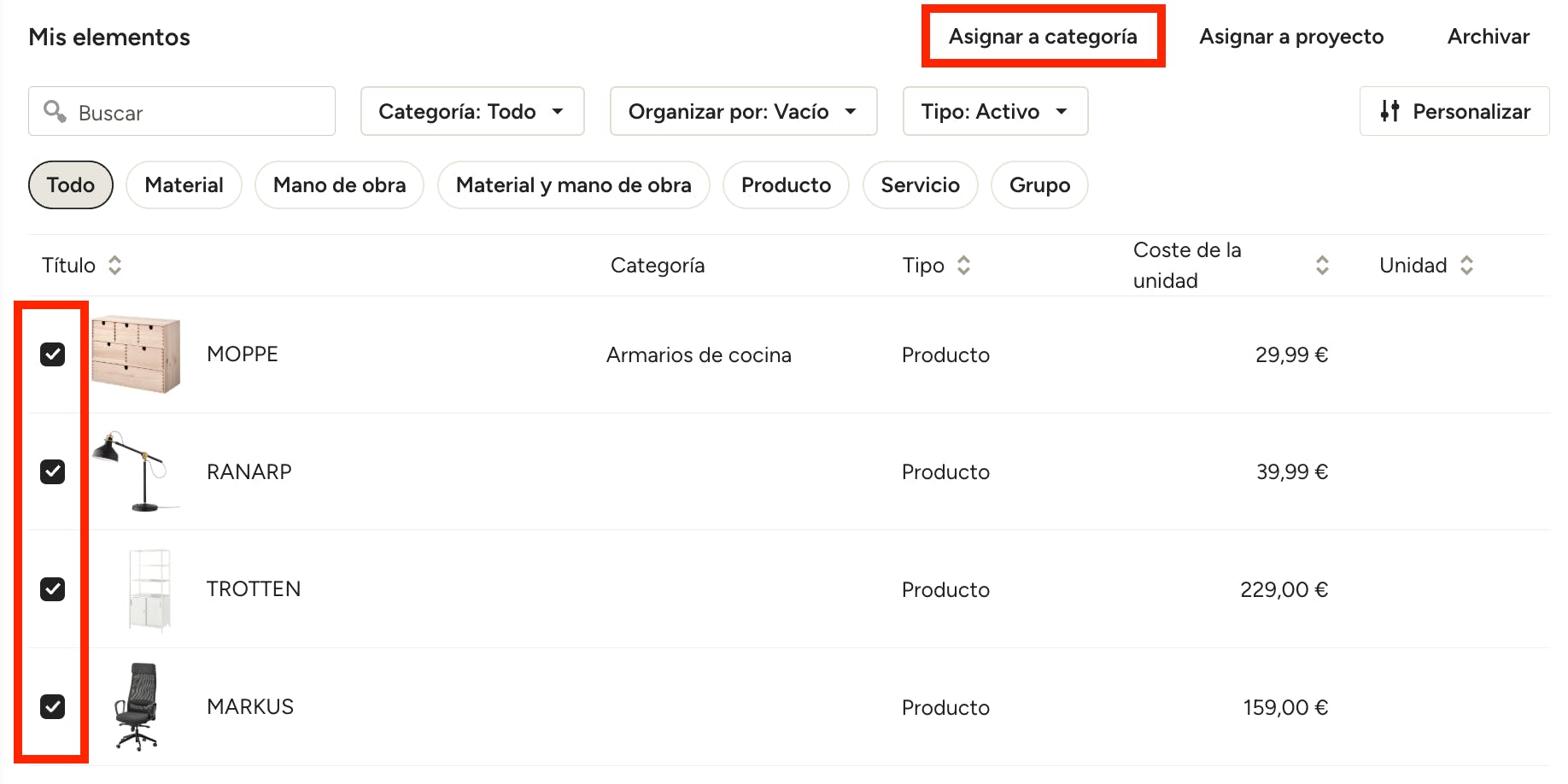The image size is (1568, 784).
Task: Expand the Categoría: Todo dropdown
Action: click(x=472, y=111)
